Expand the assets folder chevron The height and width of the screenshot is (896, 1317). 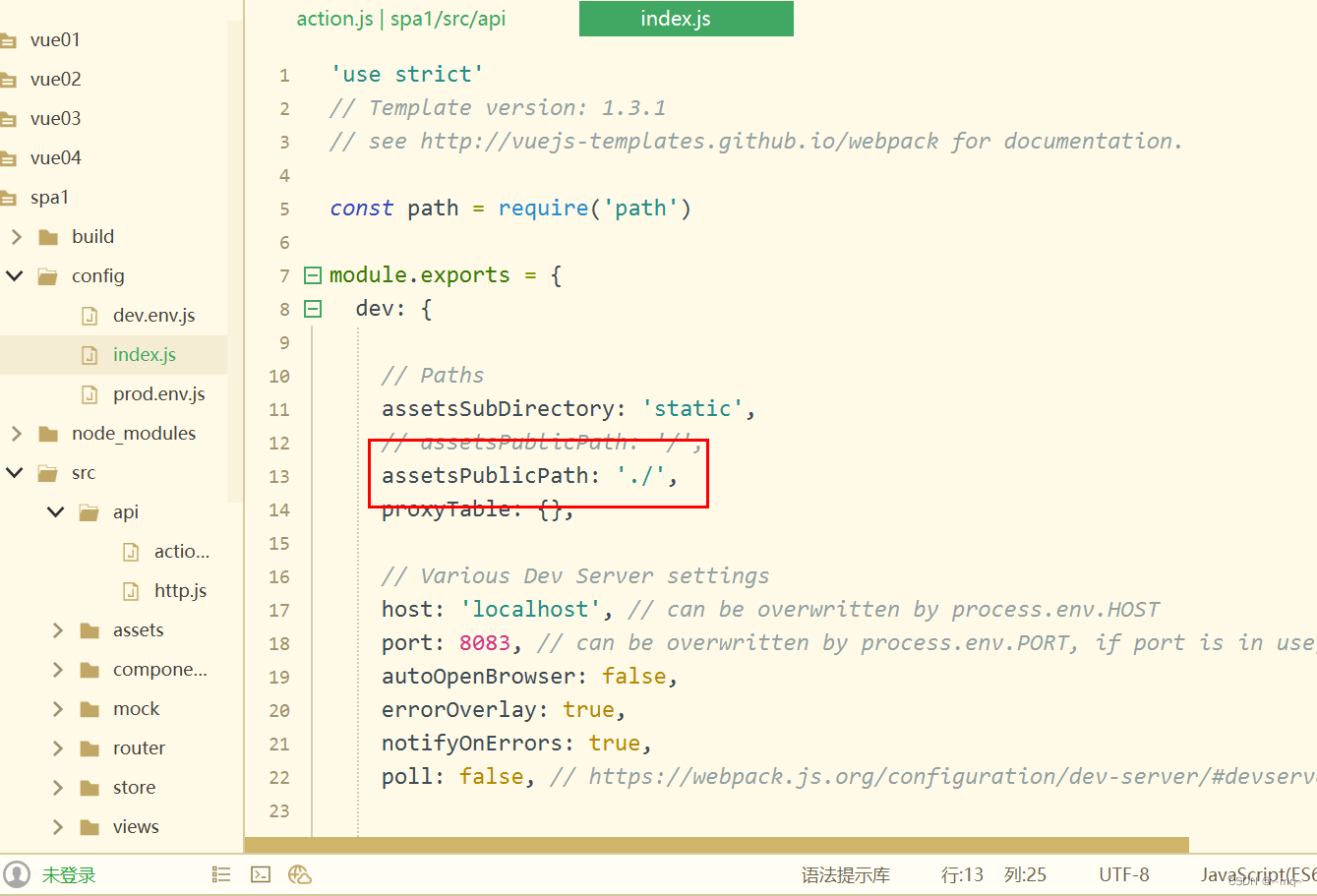coord(57,630)
